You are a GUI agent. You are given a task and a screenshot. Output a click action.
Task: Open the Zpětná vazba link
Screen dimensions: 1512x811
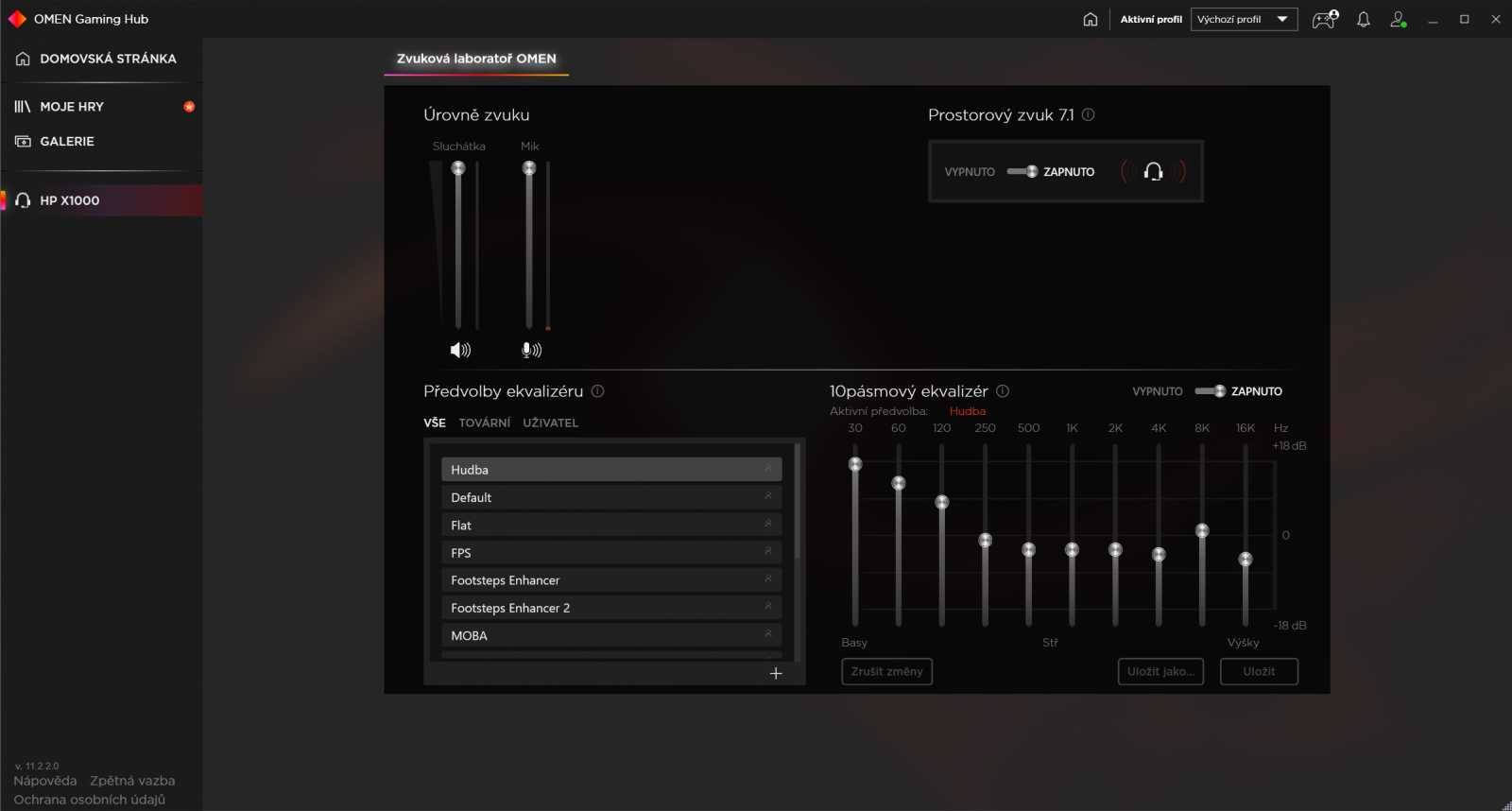pos(132,781)
